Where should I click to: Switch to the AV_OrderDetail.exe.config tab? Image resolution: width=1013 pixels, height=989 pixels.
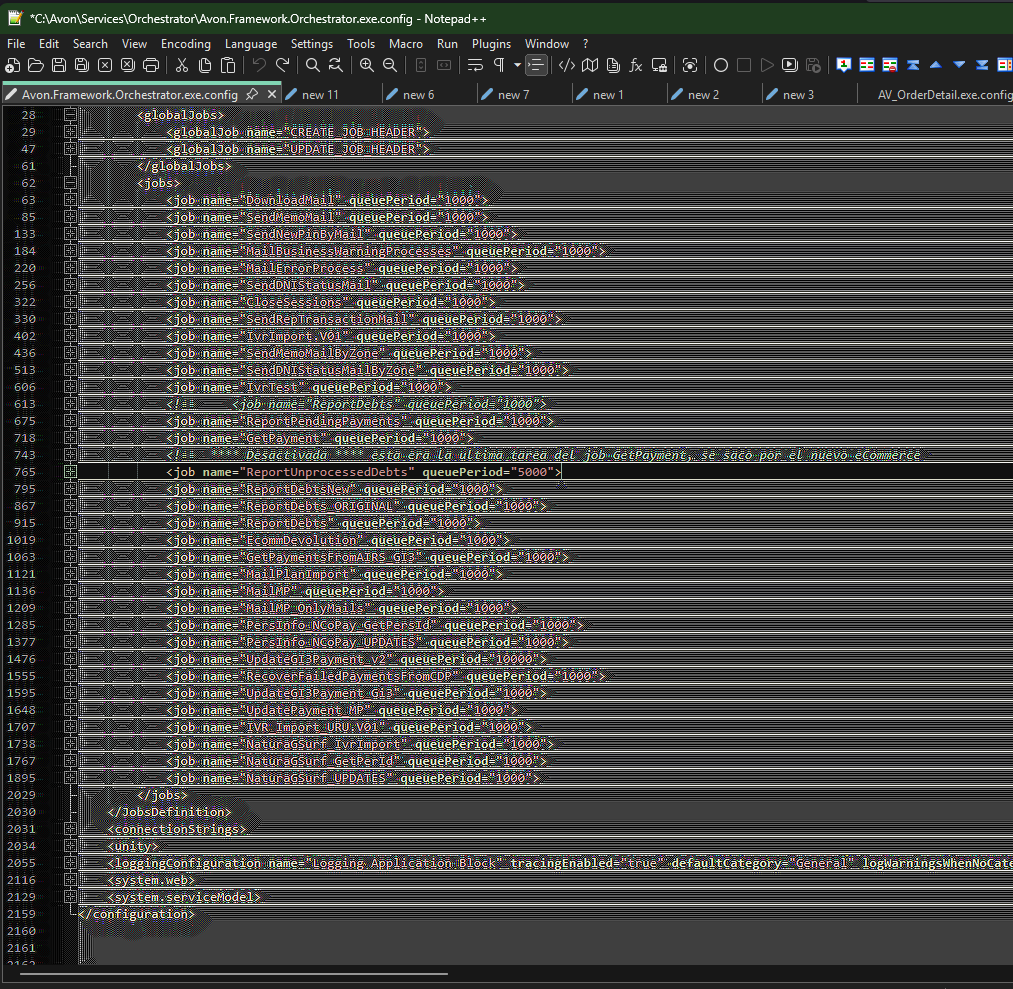945,95
